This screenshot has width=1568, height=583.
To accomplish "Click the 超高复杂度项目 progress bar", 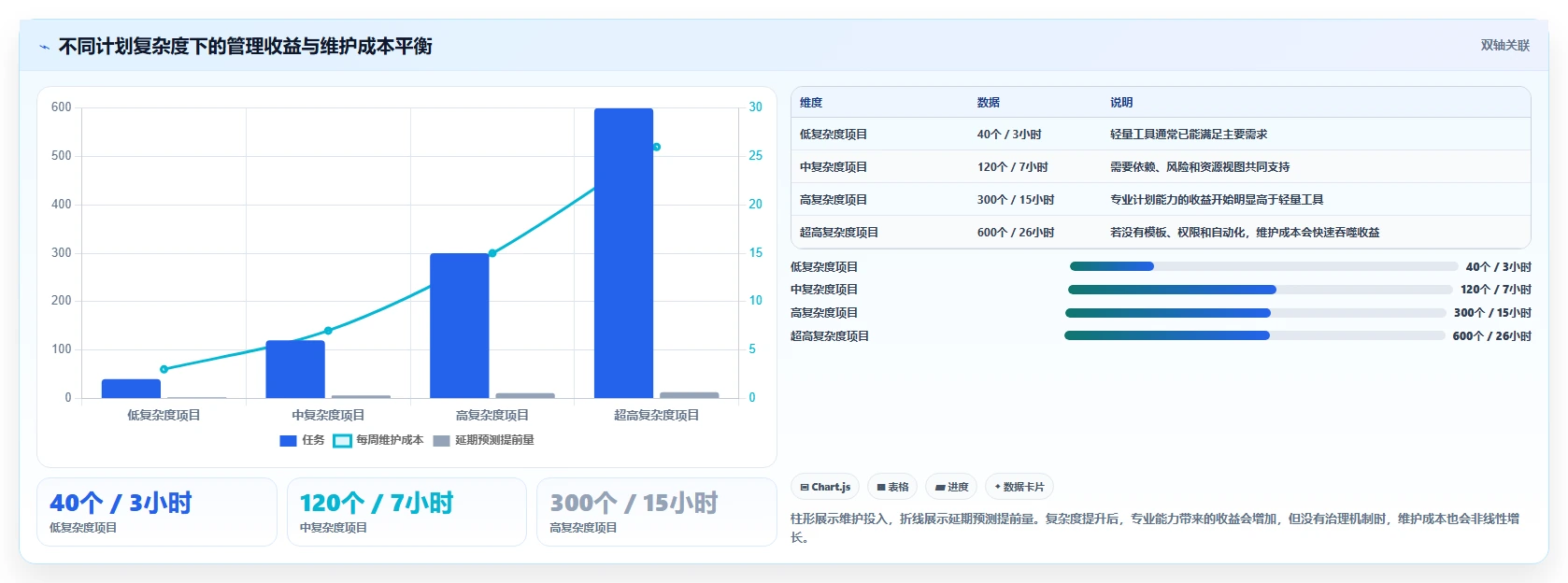I will (1255, 335).
